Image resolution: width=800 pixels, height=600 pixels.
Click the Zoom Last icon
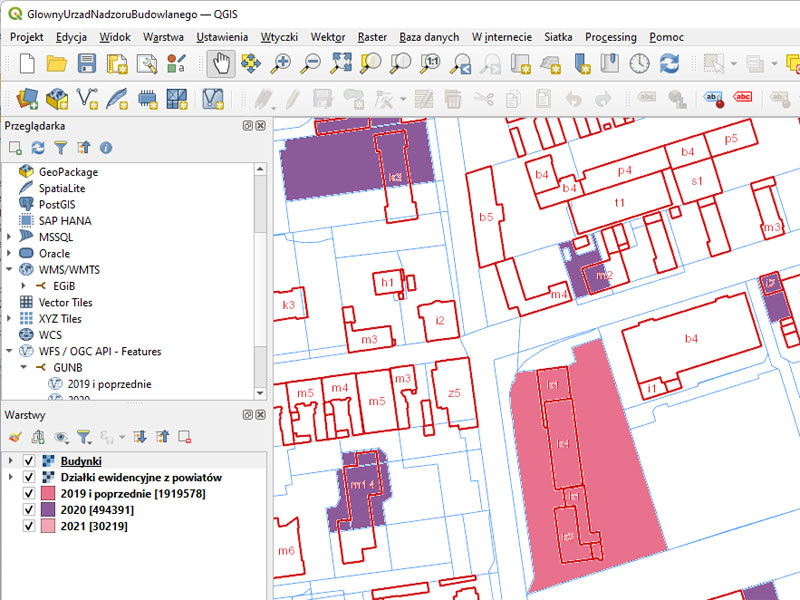461,64
